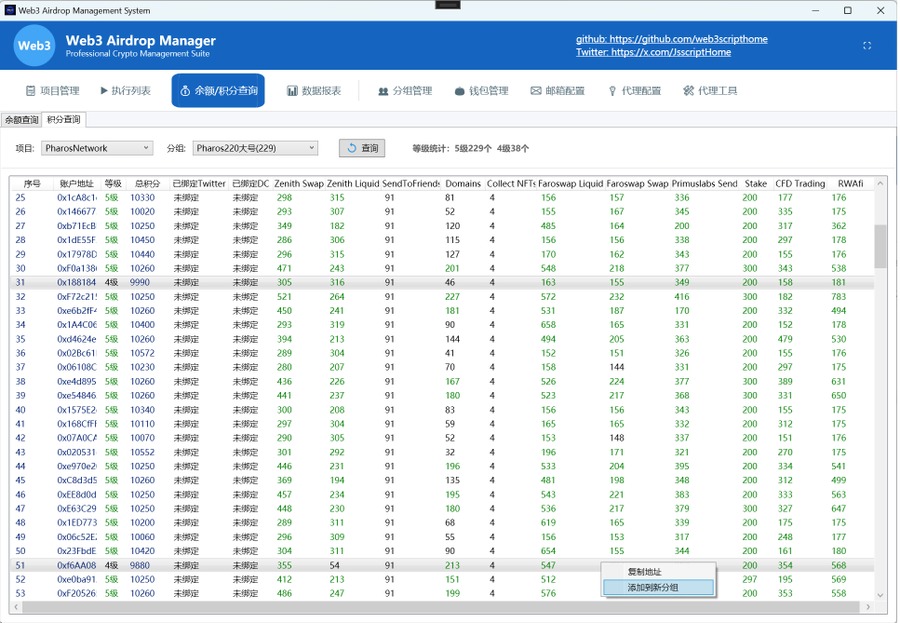Click total score 9990 in row 31

click(x=140, y=283)
